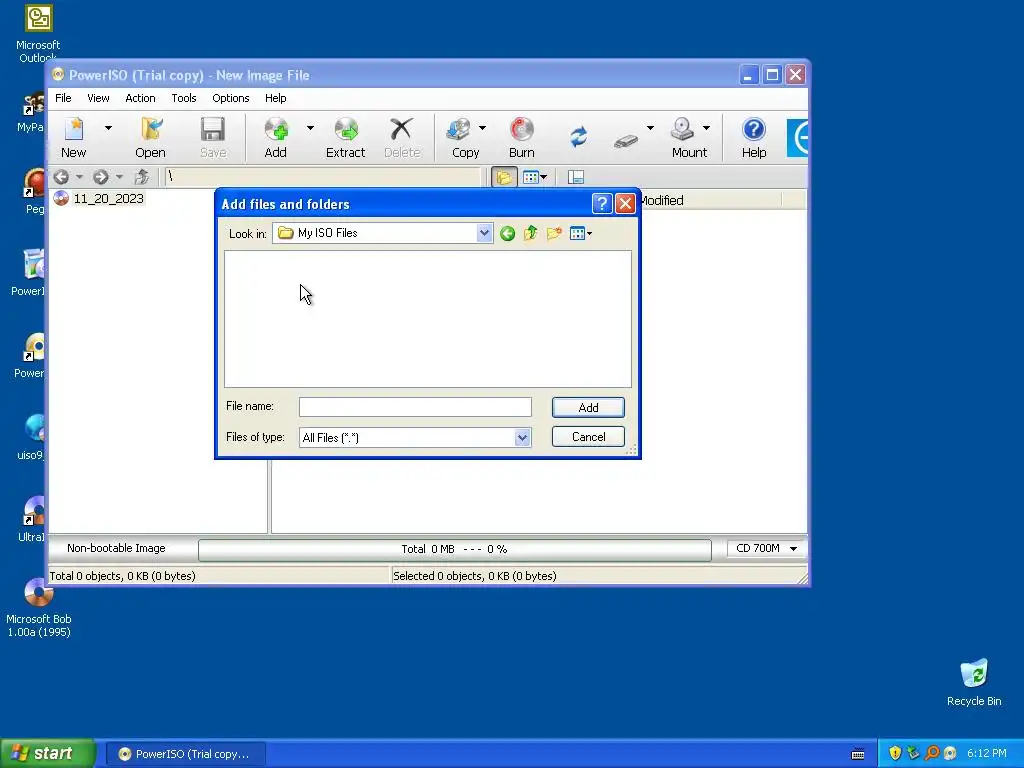
Task: Open the Options menu
Action: pos(231,98)
